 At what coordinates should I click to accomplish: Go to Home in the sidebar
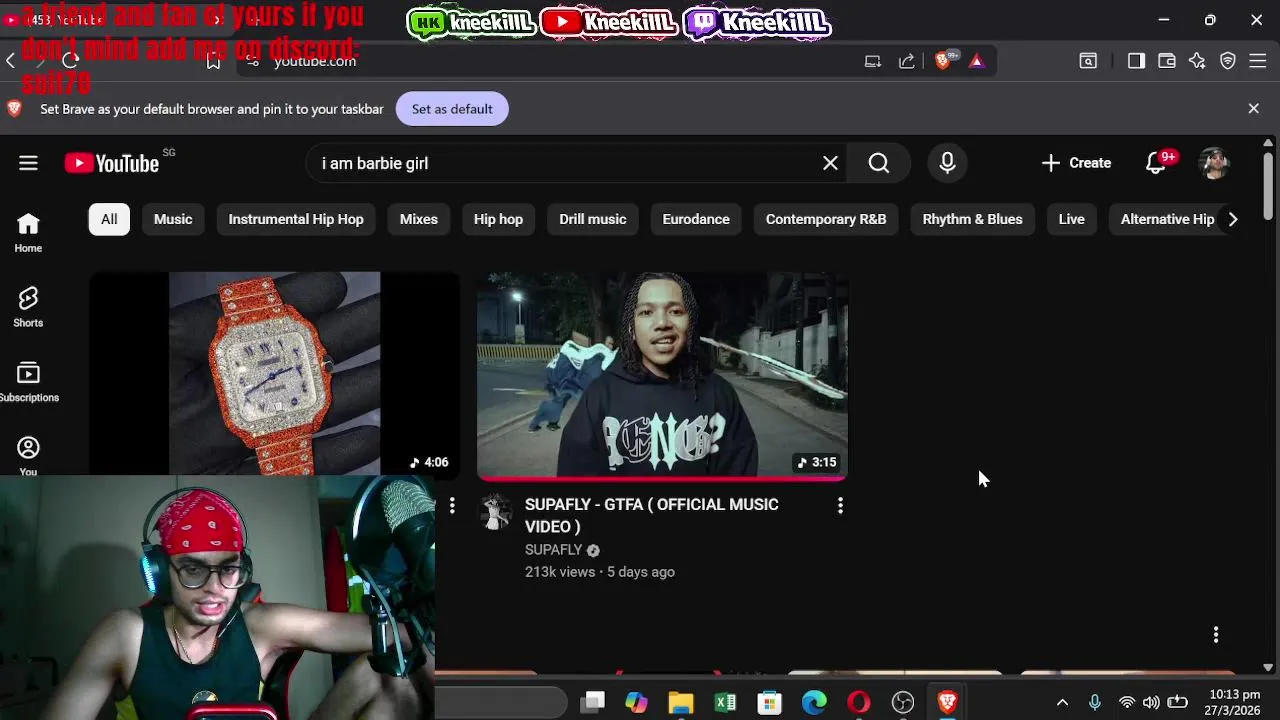tap(28, 233)
